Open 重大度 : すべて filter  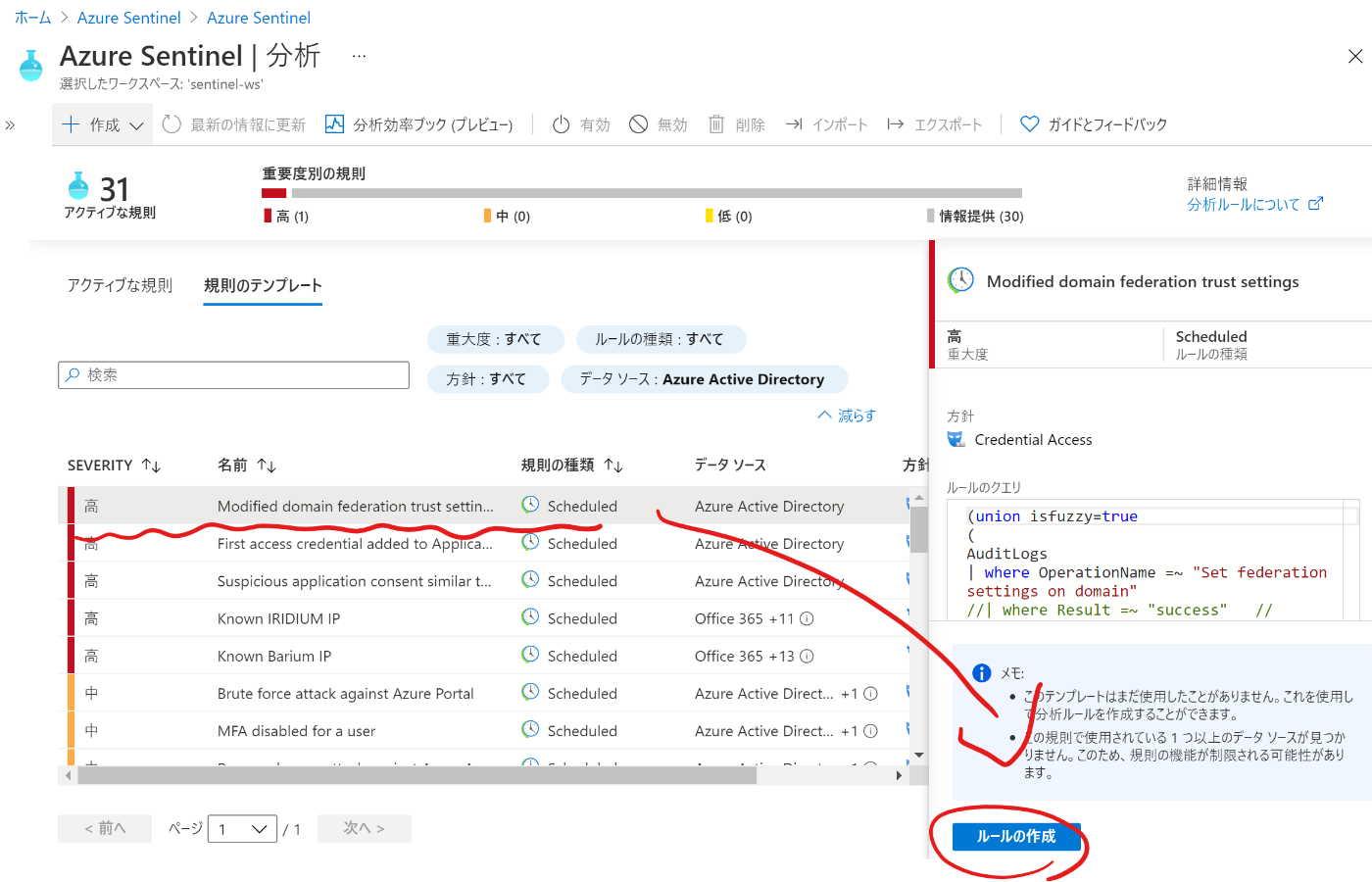click(495, 339)
